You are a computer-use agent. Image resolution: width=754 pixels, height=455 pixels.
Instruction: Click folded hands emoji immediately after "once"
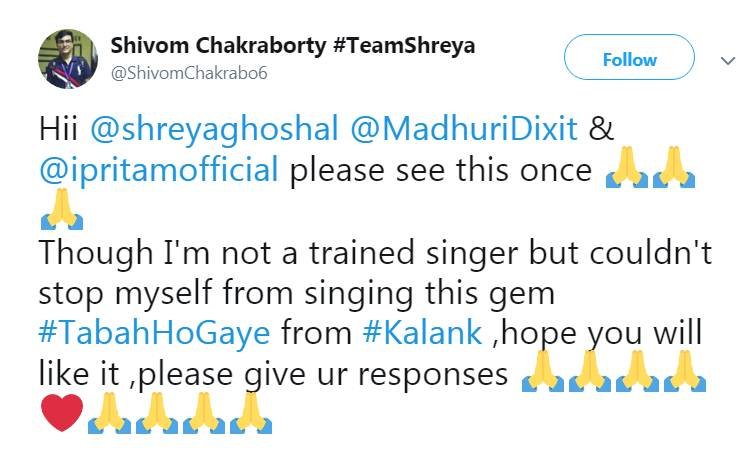click(x=627, y=172)
